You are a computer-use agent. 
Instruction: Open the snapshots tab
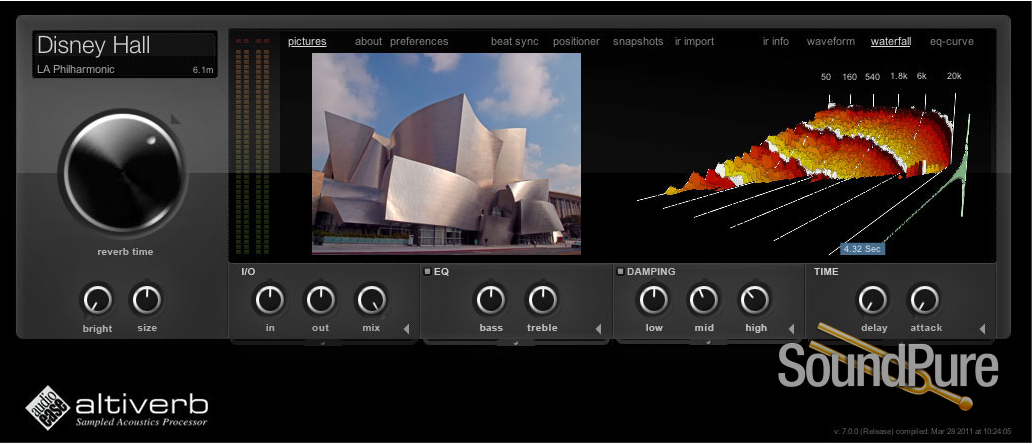click(638, 41)
